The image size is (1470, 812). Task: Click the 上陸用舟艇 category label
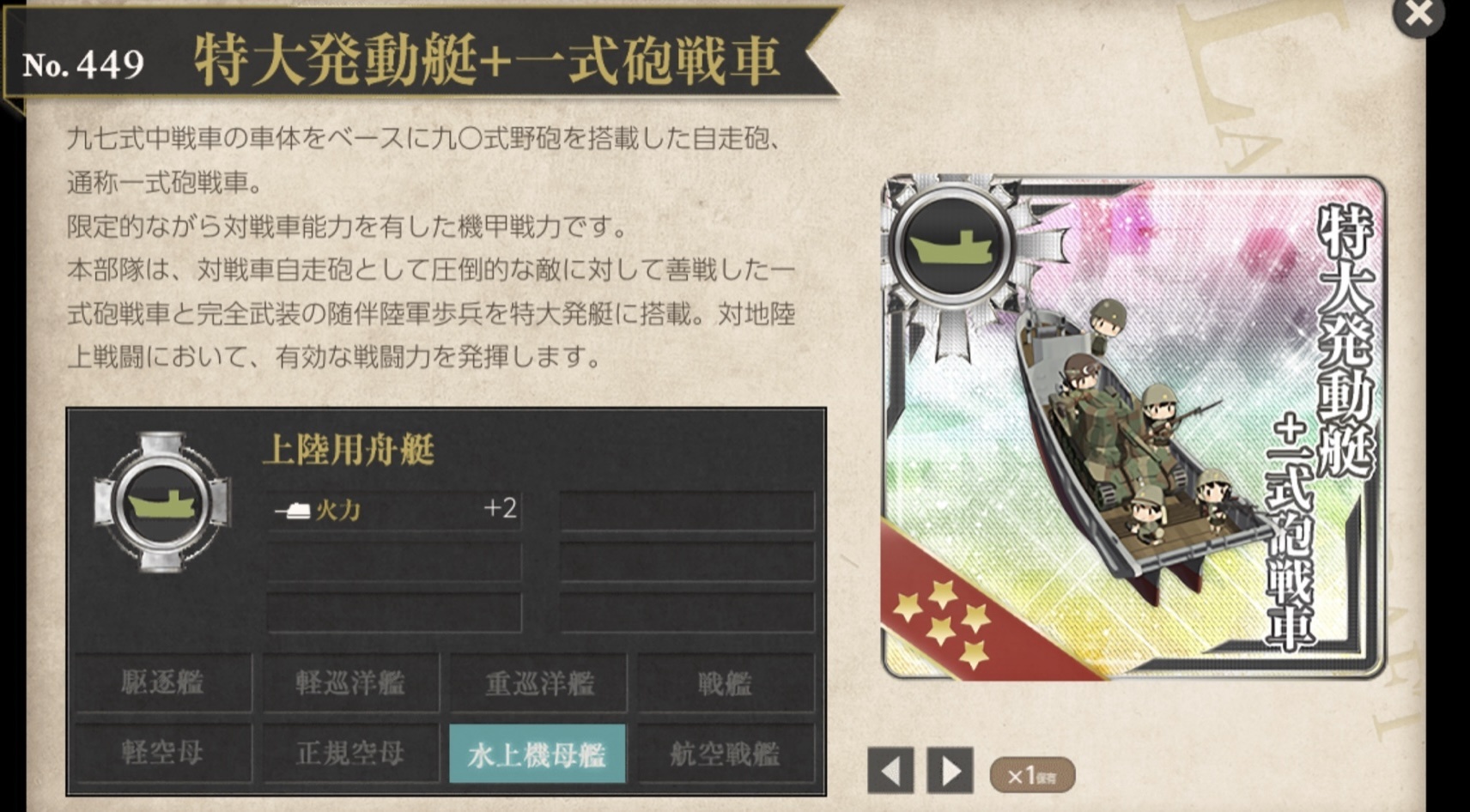349,449
